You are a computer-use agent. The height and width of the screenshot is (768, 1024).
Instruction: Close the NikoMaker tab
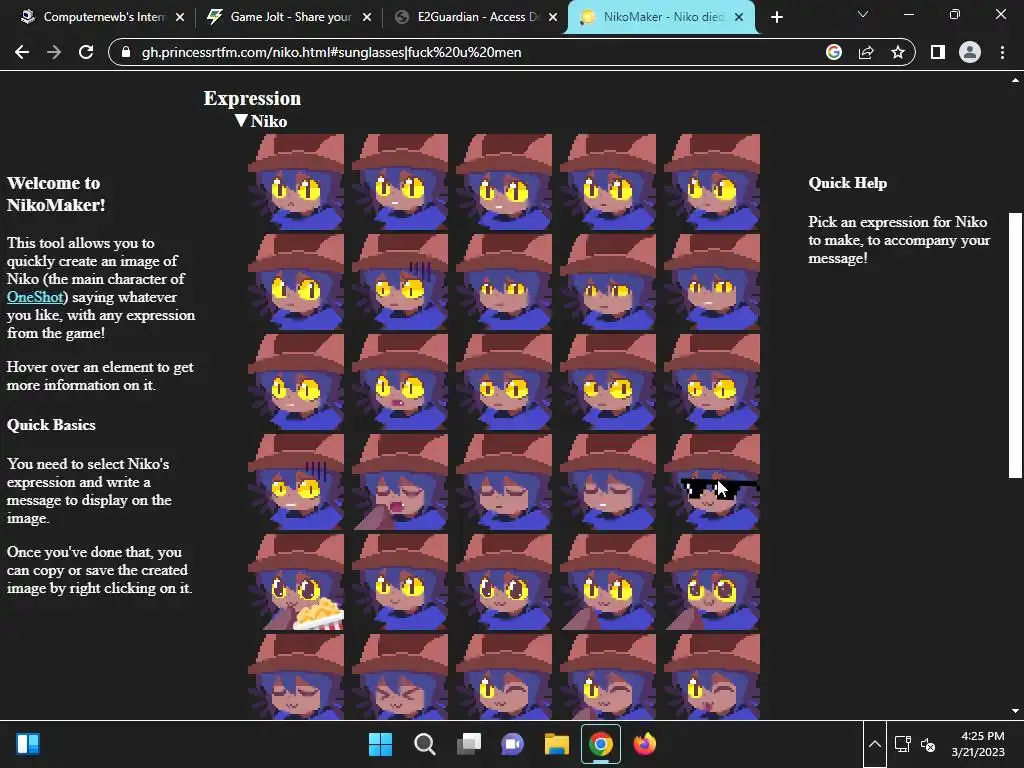pos(739,18)
